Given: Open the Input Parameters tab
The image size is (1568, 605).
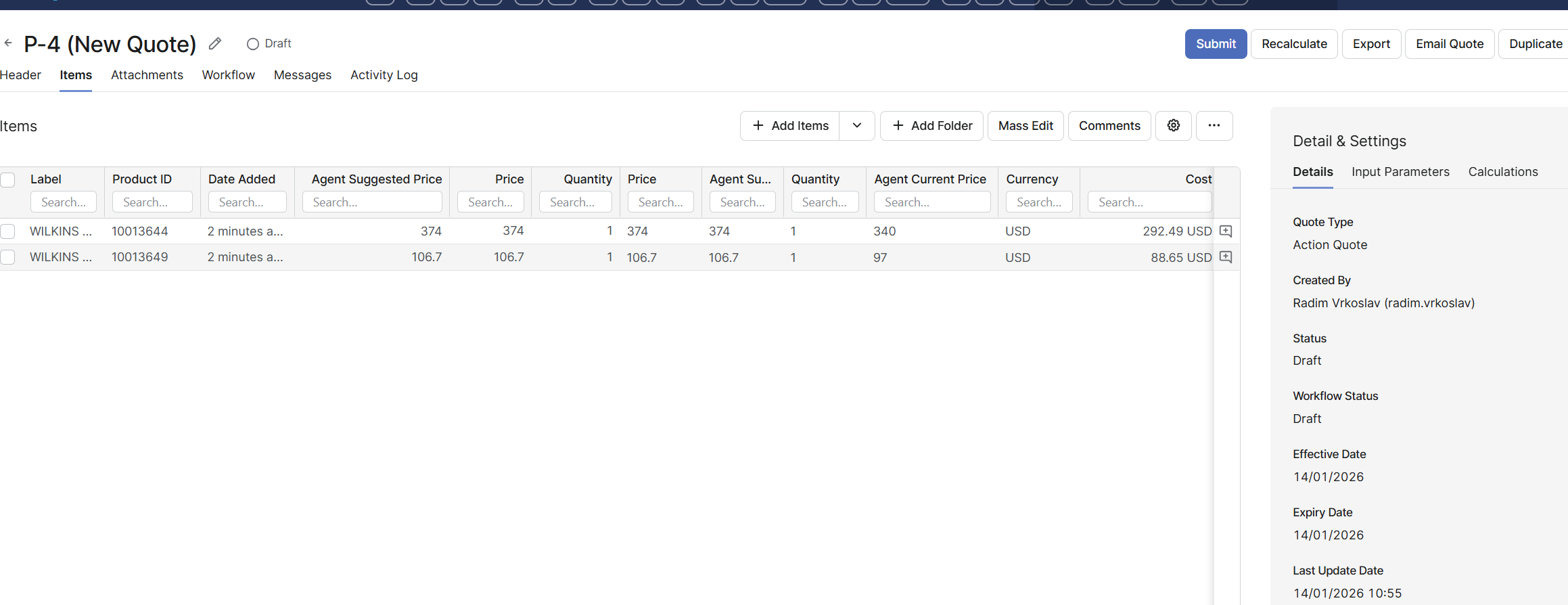Looking at the screenshot, I should (1400, 172).
